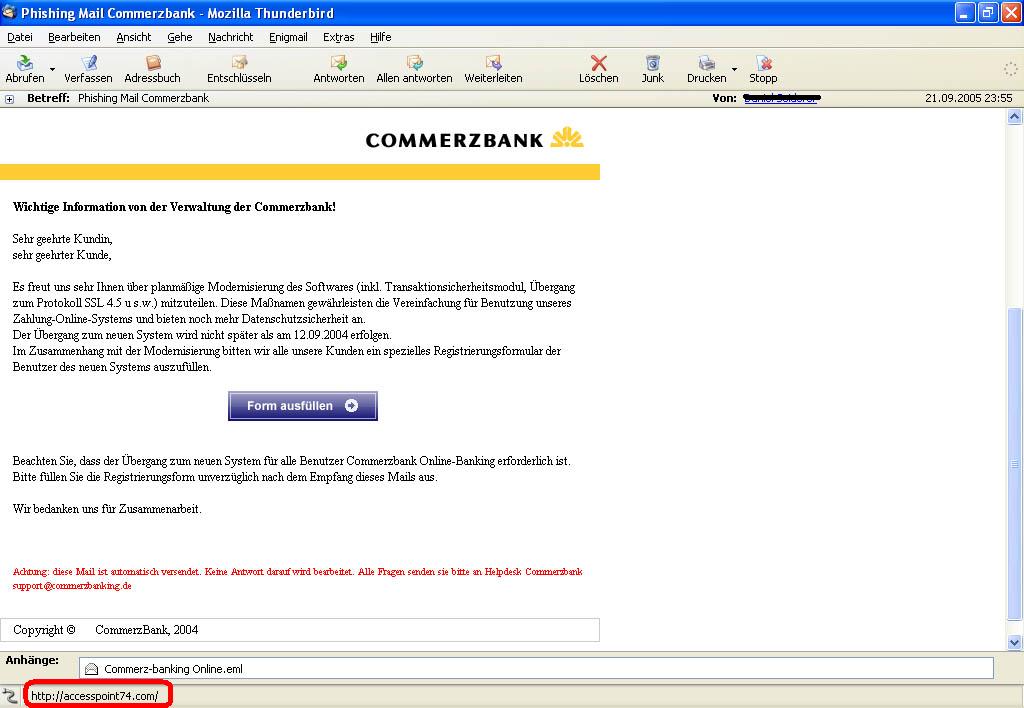This screenshot has width=1024, height=708.
Task: Click the greeting 'Sehr geehrte Kundin,'
Action: point(63,239)
